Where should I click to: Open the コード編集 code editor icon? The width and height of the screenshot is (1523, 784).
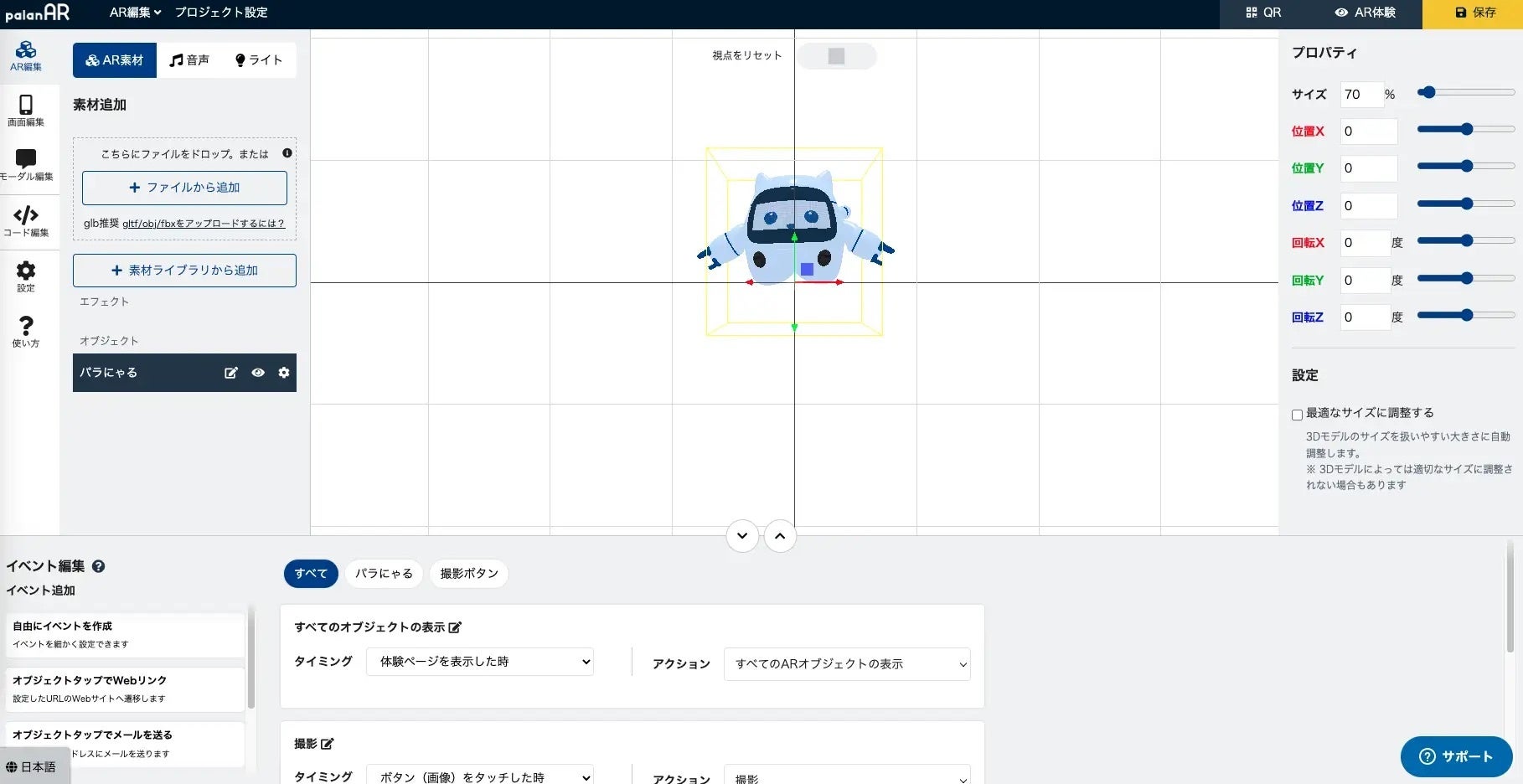tap(26, 221)
